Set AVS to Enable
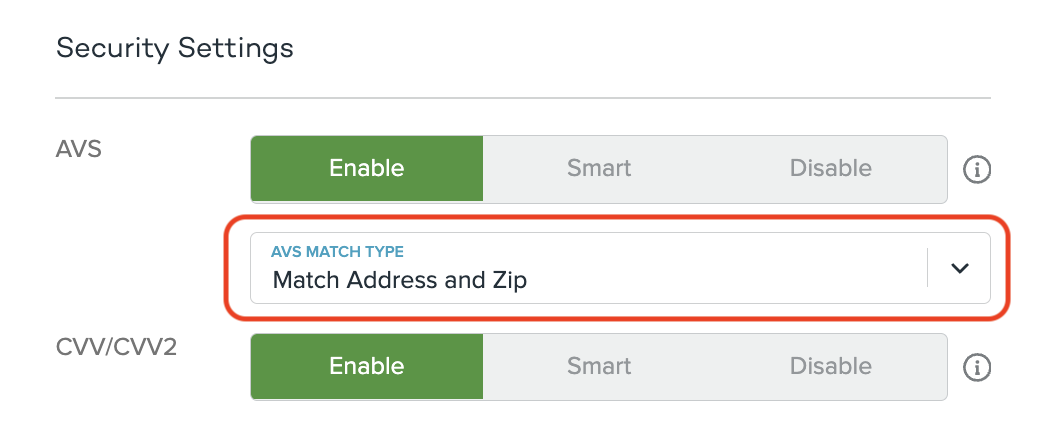Image resolution: width=1040 pixels, height=440 pixels. (x=366, y=169)
